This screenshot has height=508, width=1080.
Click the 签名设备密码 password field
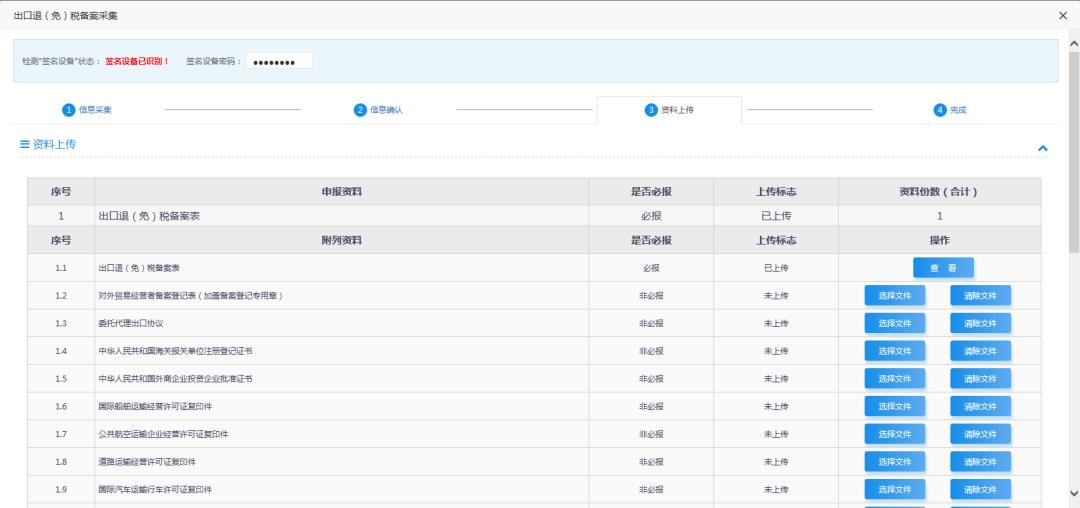(279, 62)
